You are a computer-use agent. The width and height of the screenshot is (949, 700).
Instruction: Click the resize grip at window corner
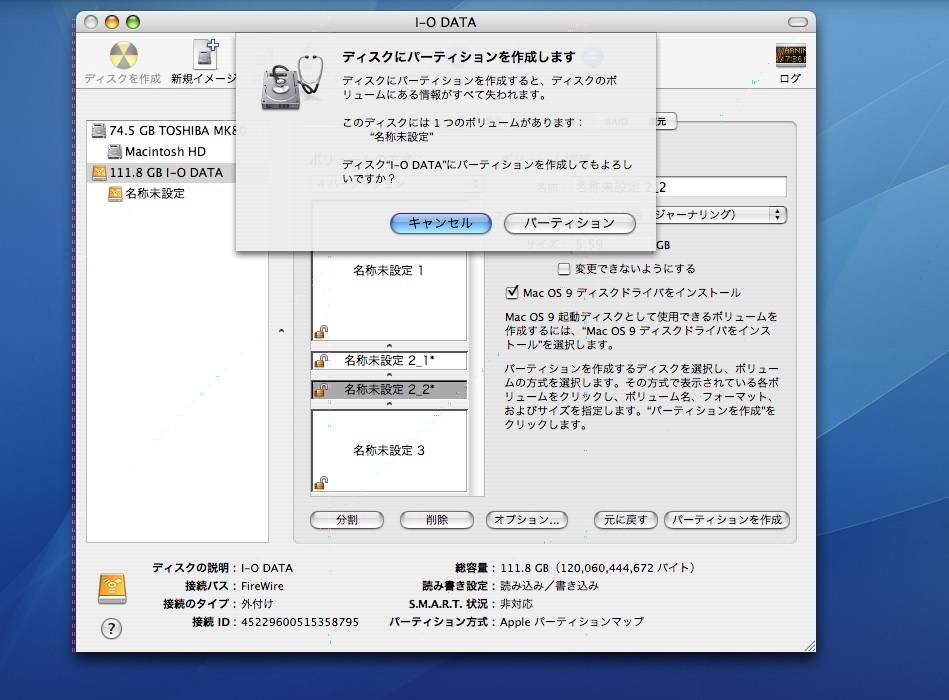[x=809, y=646]
